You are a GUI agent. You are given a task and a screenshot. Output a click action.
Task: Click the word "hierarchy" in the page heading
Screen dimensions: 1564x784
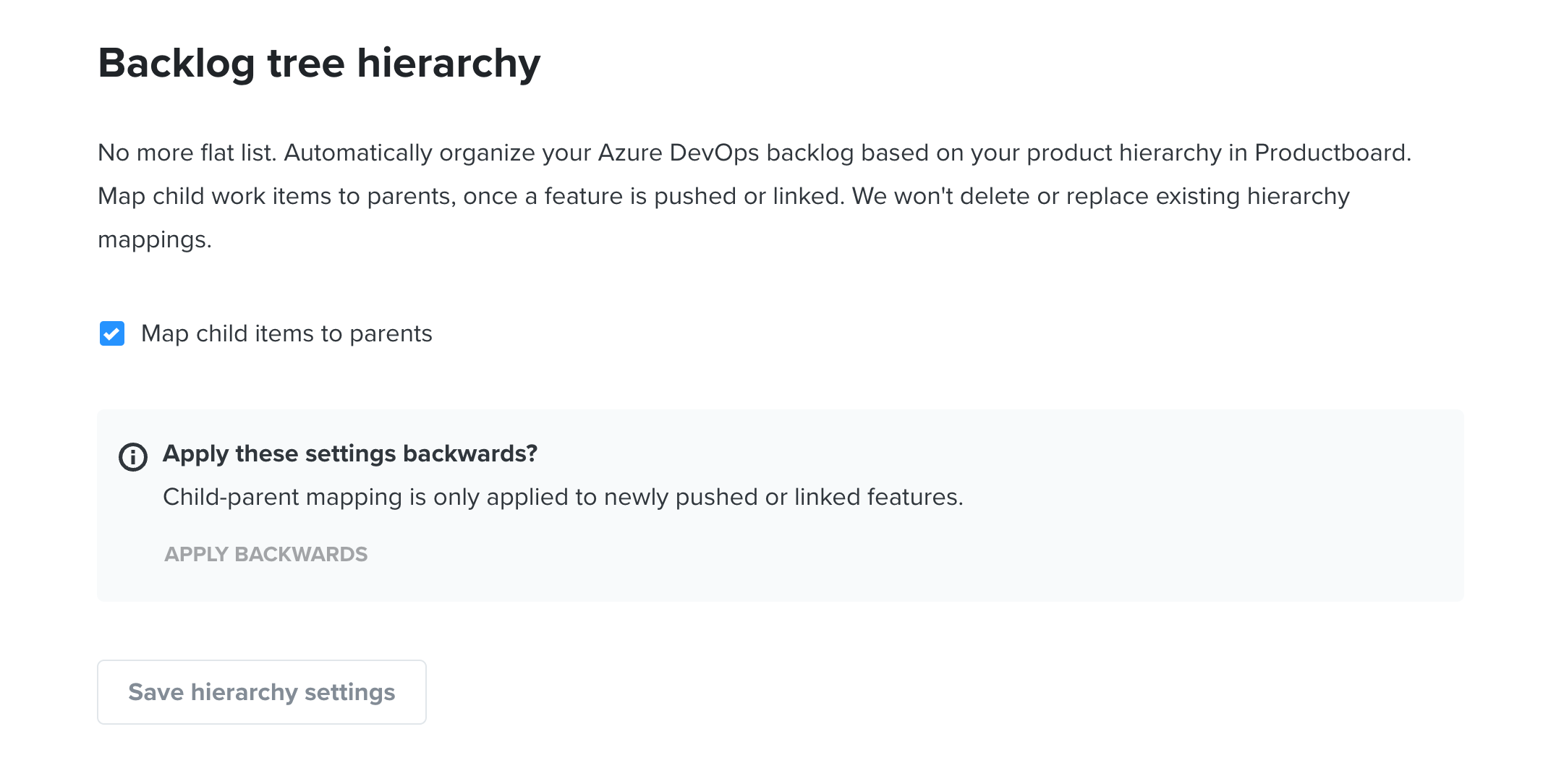point(448,63)
